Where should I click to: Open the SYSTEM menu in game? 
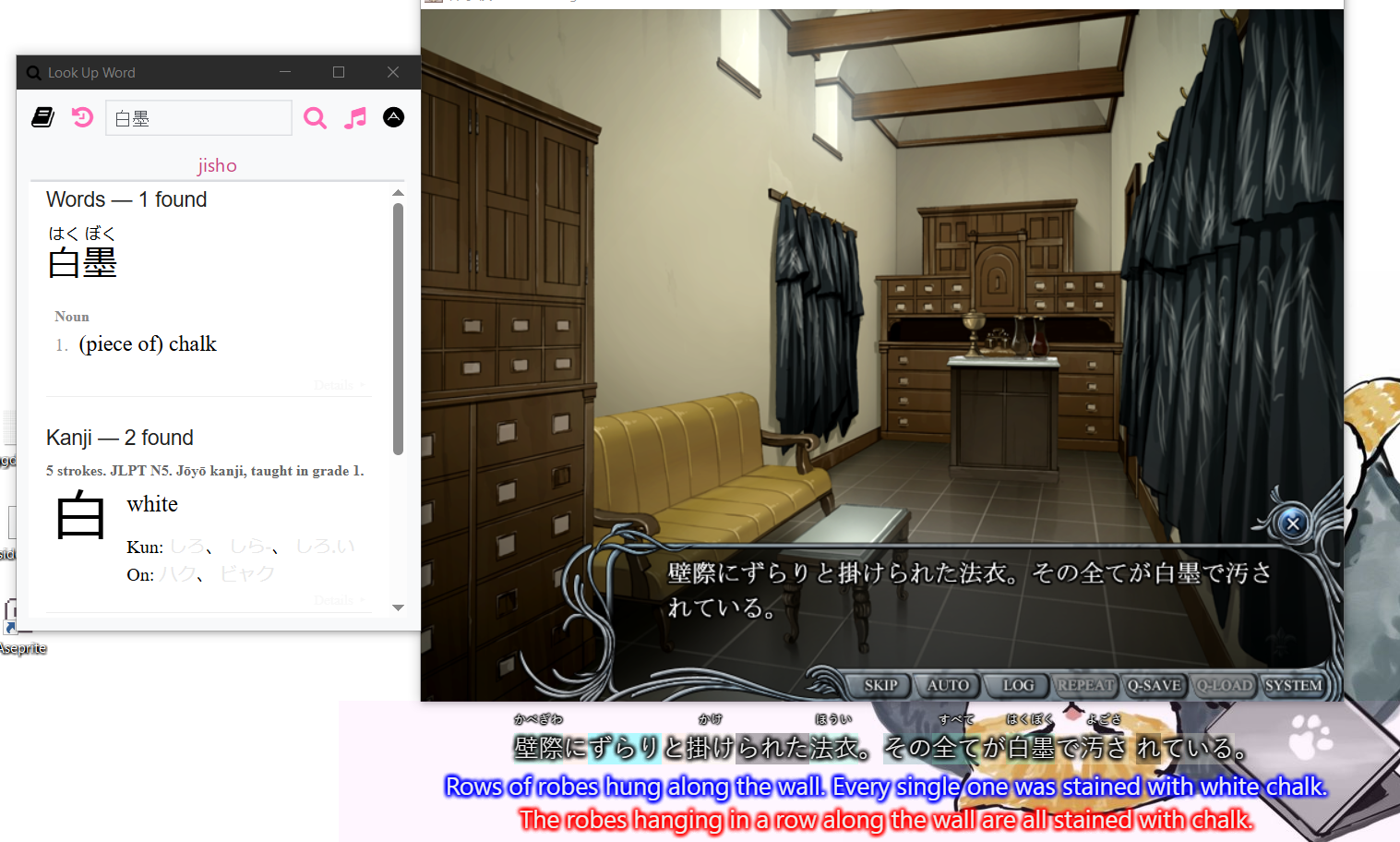[1293, 685]
